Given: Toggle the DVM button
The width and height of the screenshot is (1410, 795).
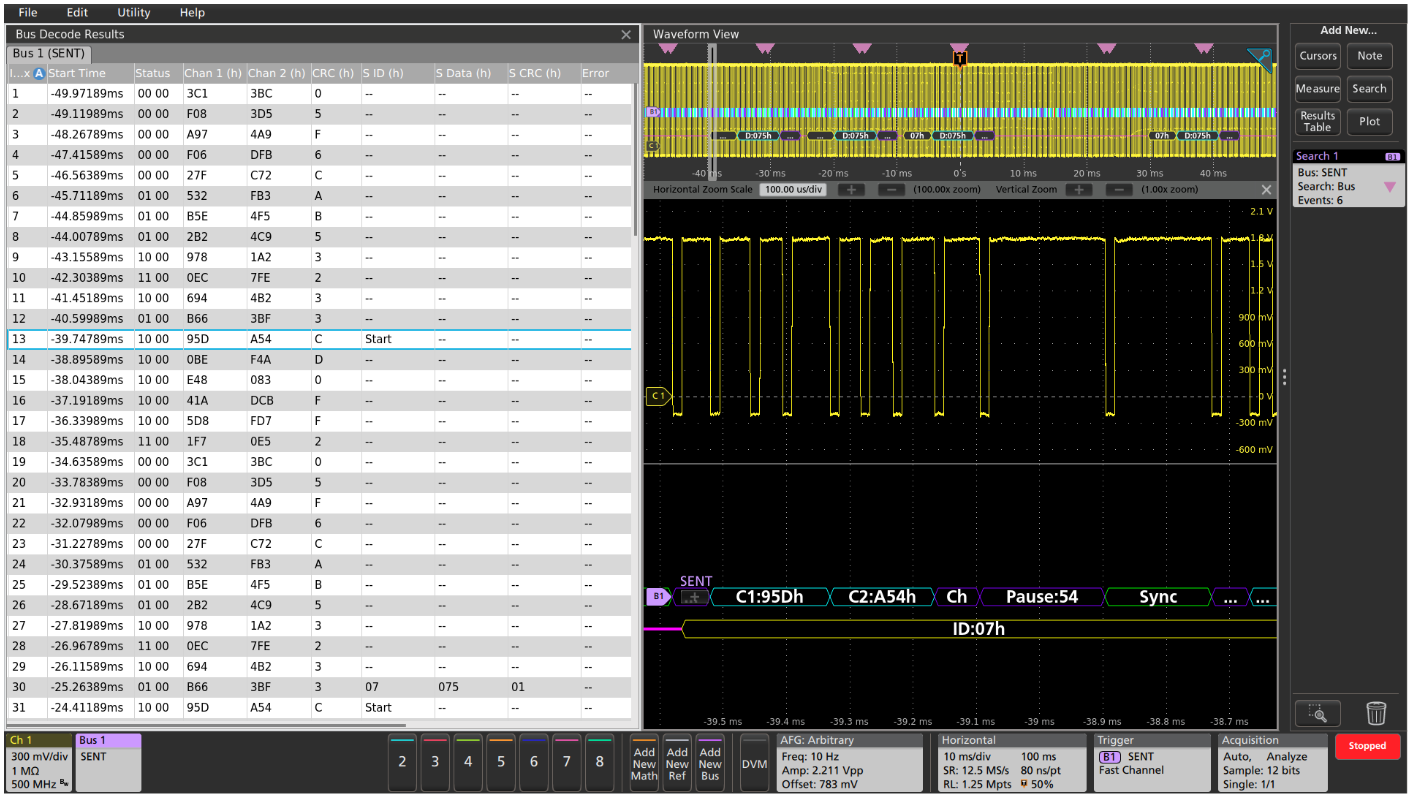Looking at the screenshot, I should (752, 762).
